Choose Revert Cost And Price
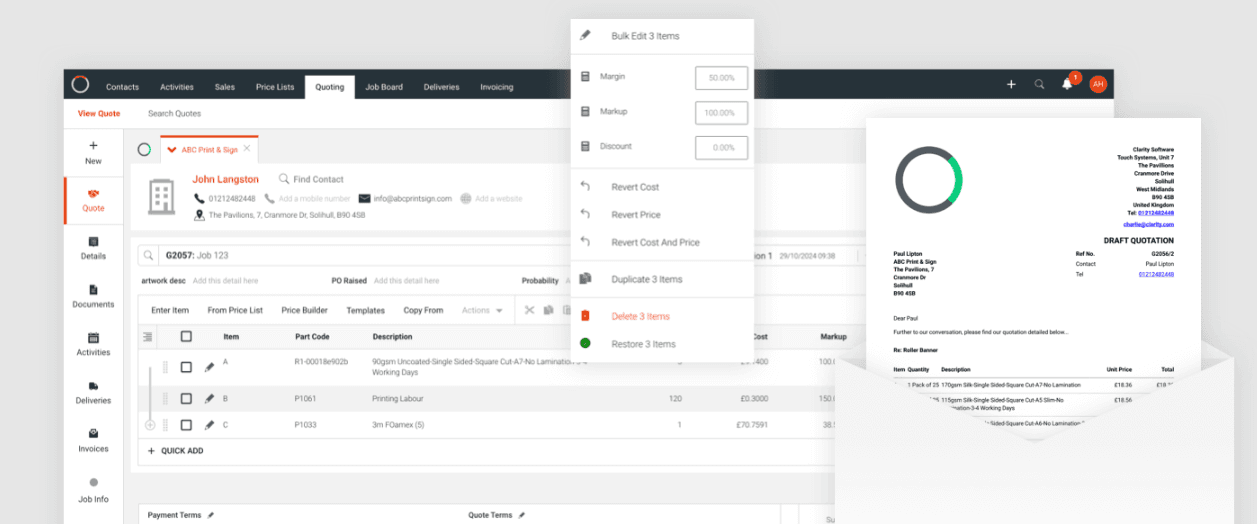The image size is (1257, 524). (x=655, y=242)
